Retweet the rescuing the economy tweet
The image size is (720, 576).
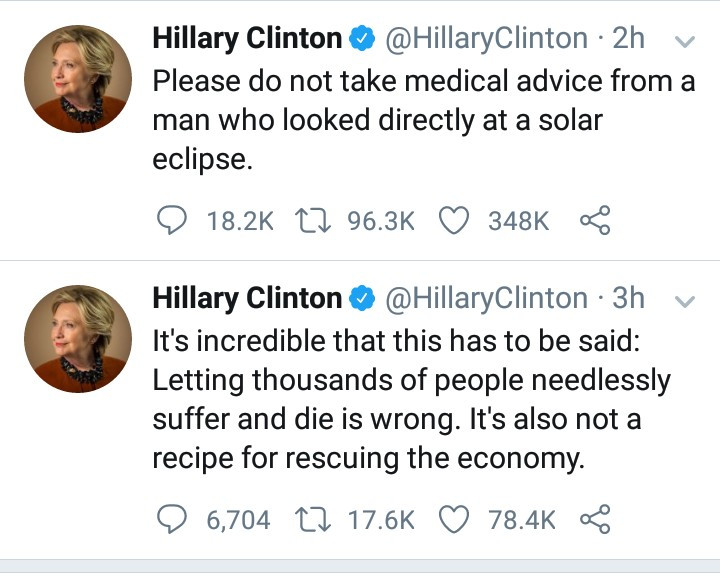tap(313, 519)
